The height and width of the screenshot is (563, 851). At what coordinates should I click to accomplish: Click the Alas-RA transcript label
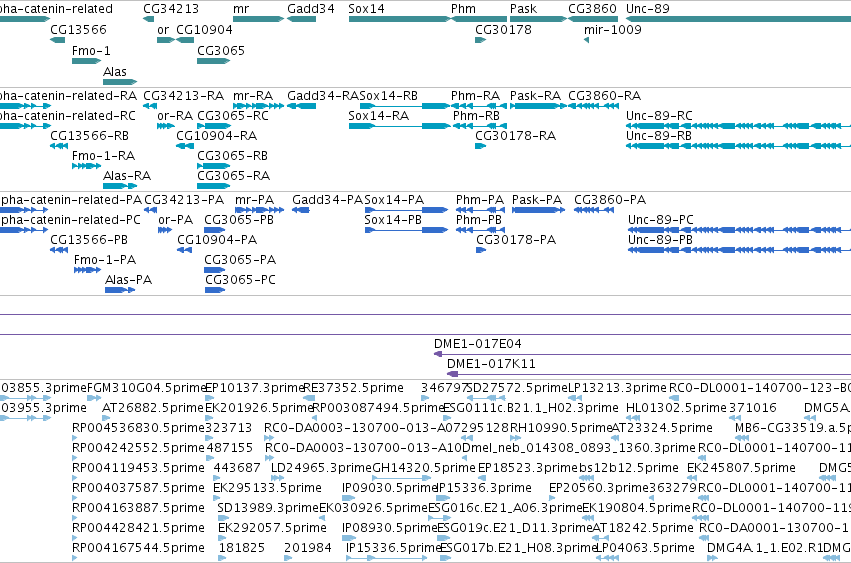point(127,176)
